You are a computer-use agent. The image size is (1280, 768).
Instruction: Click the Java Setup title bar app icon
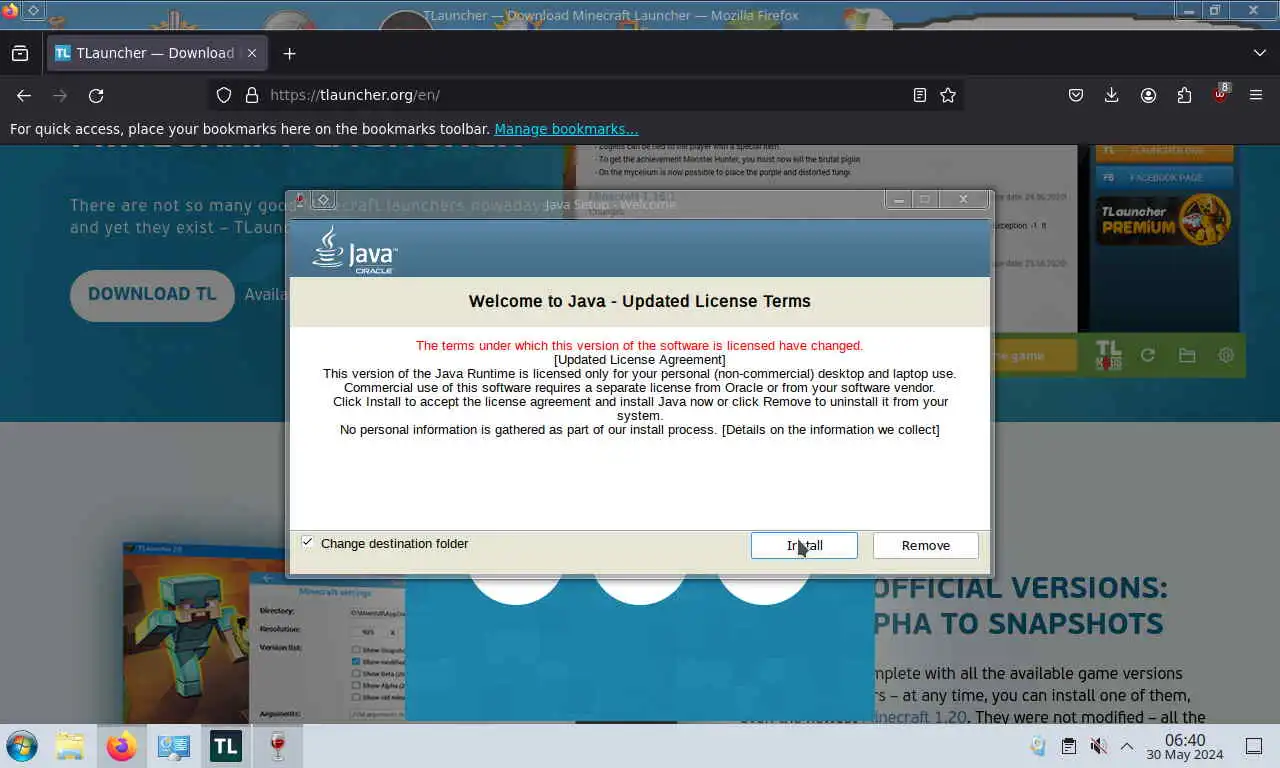click(299, 199)
